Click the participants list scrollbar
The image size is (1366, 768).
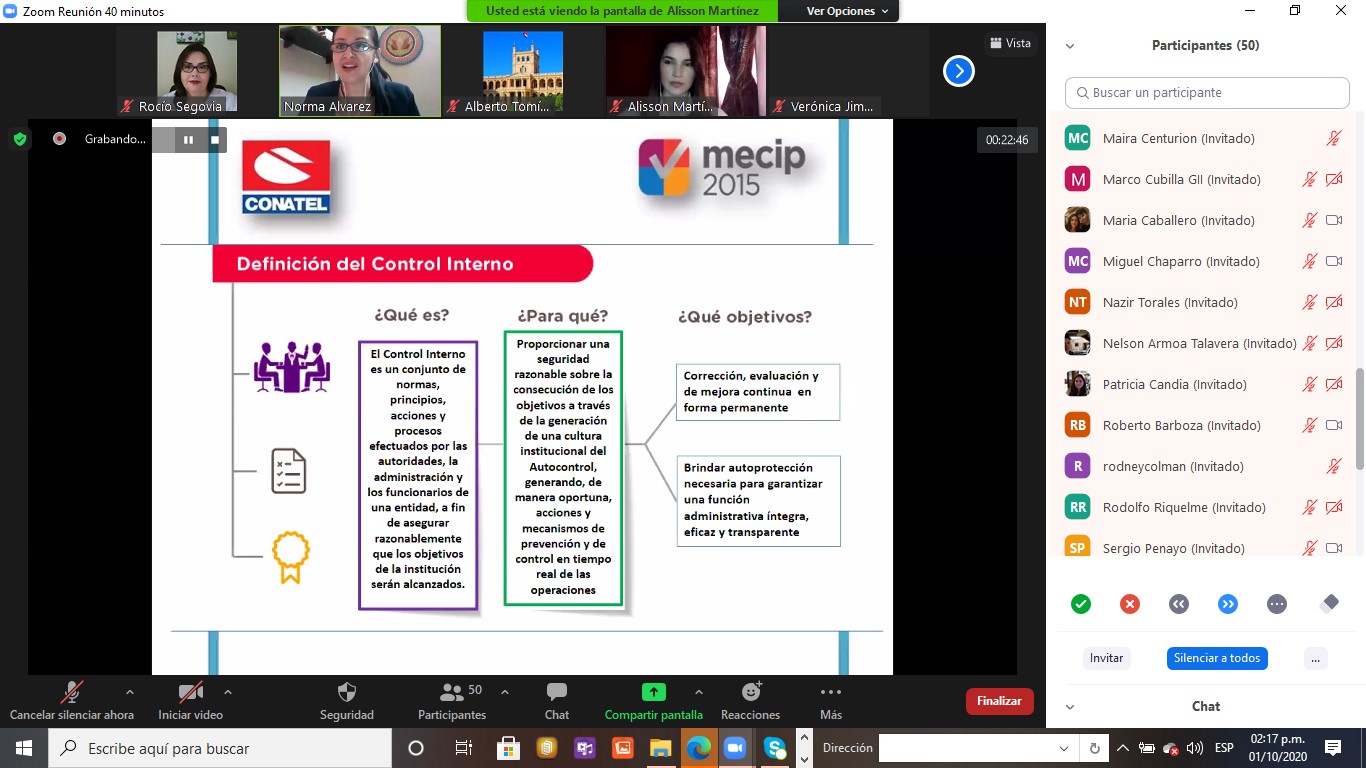(1359, 418)
